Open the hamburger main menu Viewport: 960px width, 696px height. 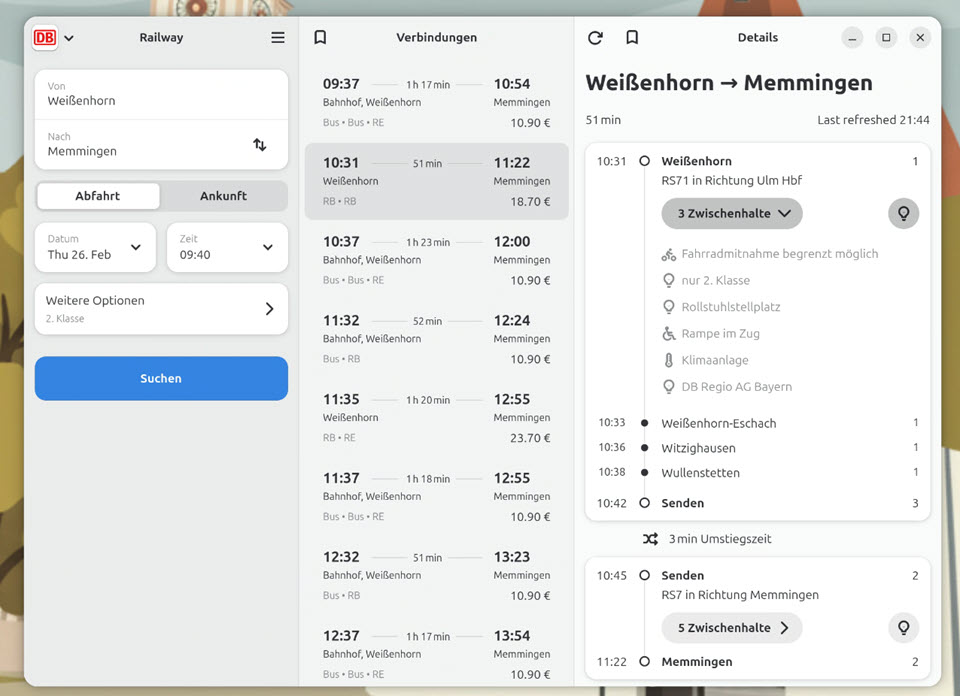coord(278,38)
